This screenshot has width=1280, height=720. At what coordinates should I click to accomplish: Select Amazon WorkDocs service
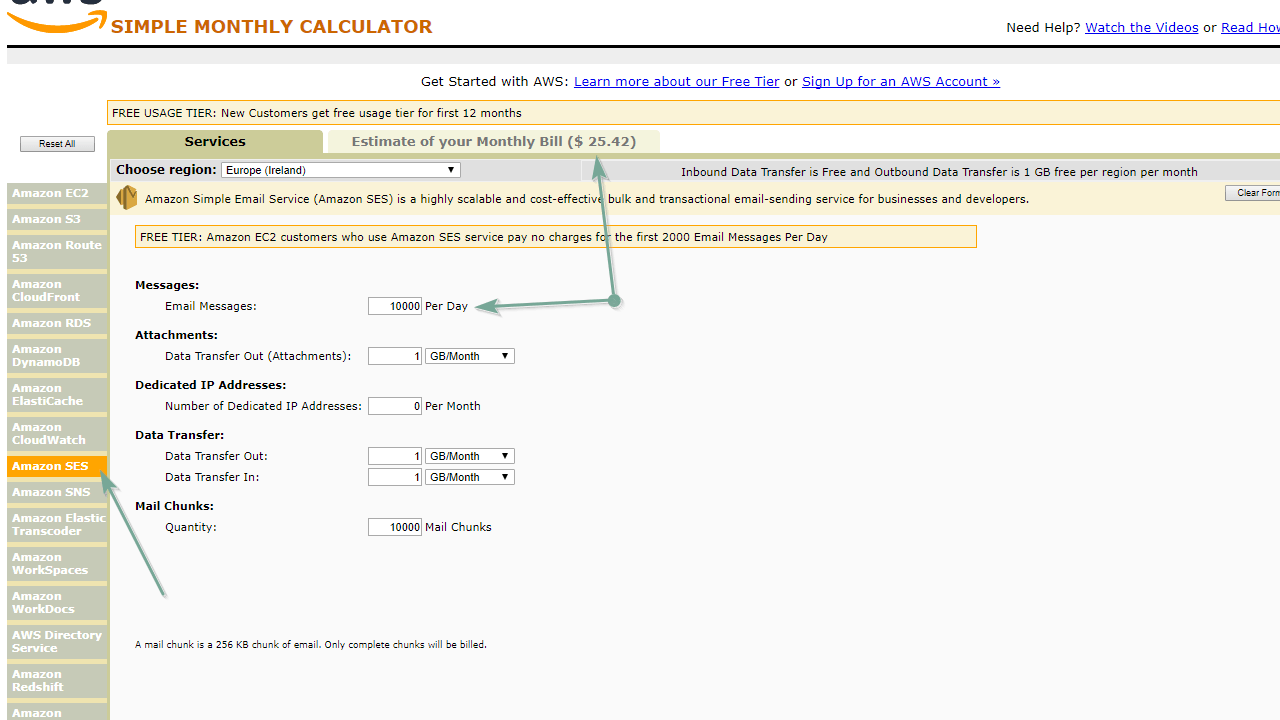coord(57,603)
